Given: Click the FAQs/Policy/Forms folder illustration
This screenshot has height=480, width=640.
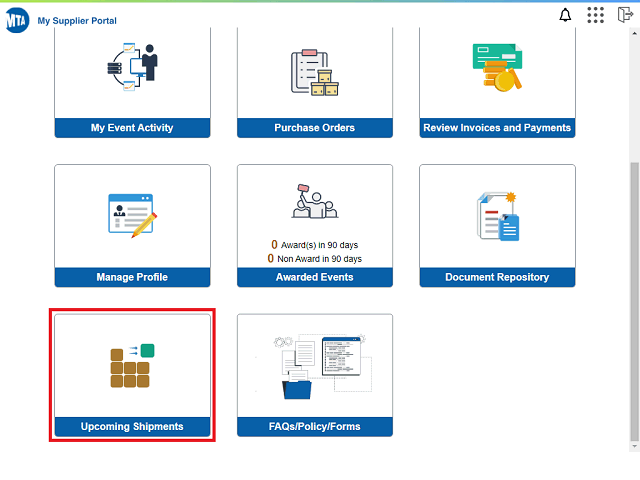Looking at the screenshot, I should 315,367.
